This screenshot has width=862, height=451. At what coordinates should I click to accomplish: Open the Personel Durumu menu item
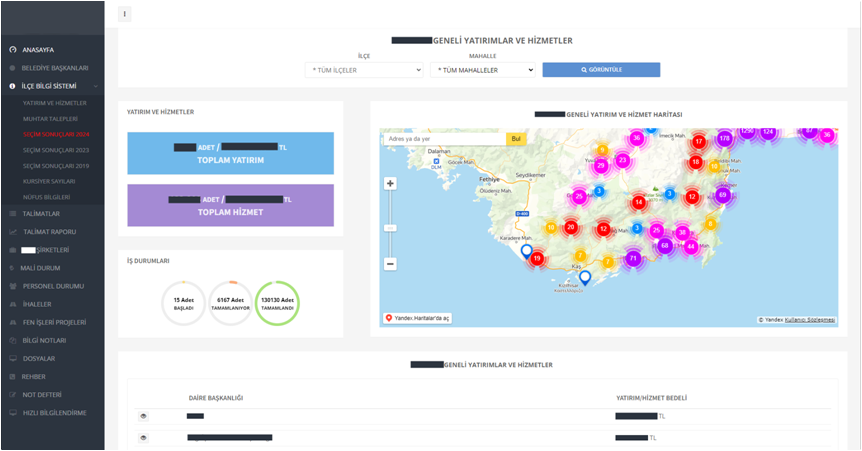click(x=52, y=286)
